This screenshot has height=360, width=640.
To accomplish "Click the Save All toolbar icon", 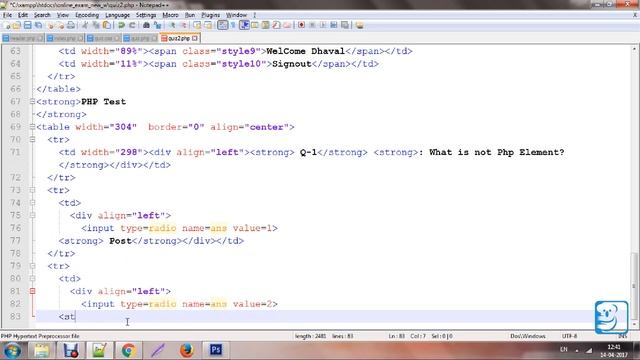I will 38,25.
